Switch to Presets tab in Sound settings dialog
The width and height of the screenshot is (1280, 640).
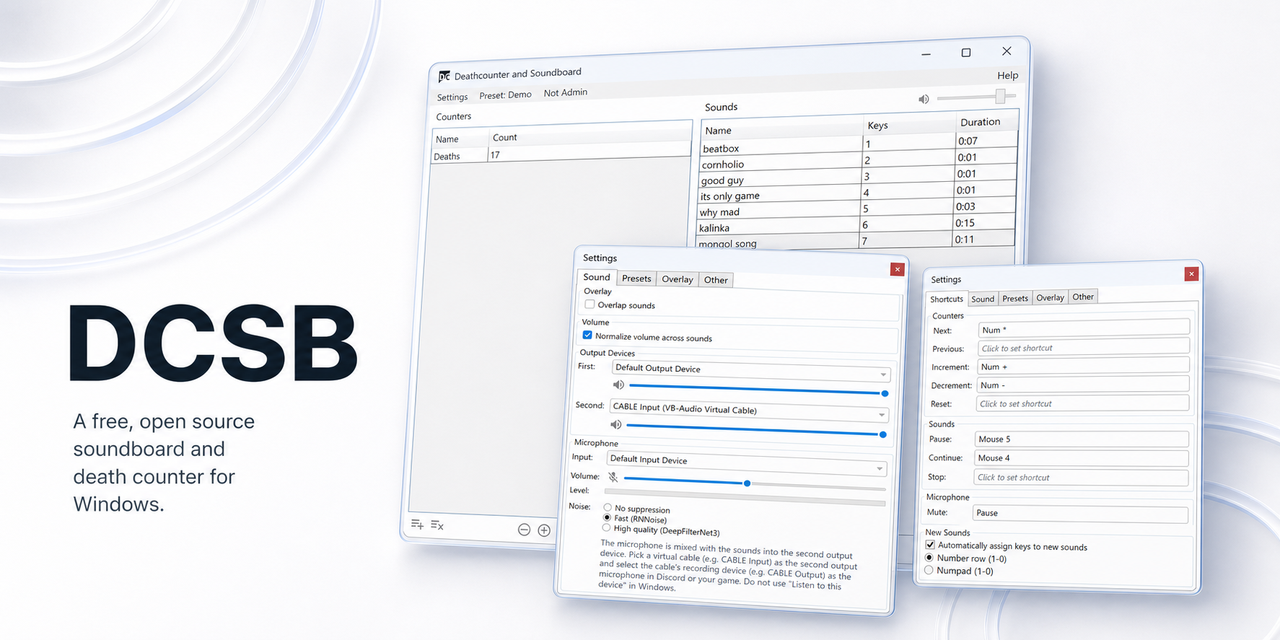click(635, 279)
